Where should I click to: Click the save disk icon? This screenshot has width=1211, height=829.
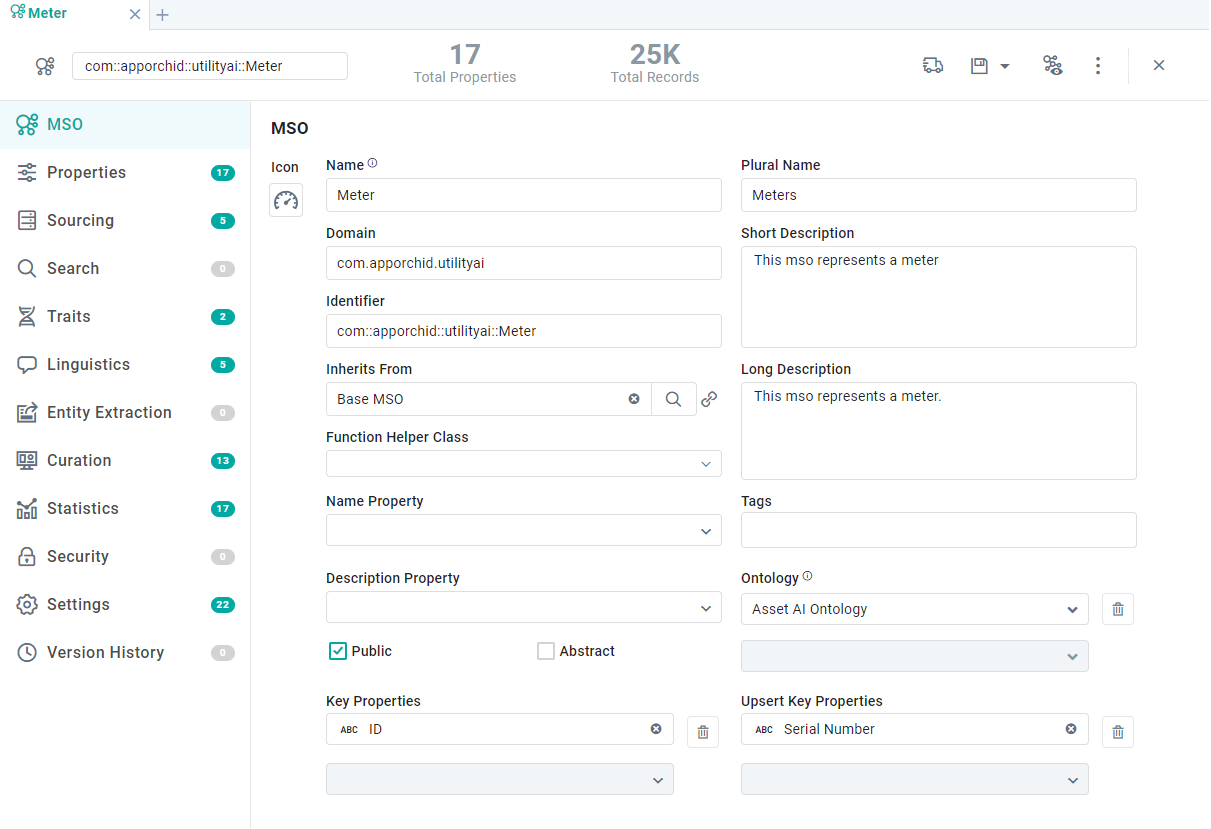[979, 65]
